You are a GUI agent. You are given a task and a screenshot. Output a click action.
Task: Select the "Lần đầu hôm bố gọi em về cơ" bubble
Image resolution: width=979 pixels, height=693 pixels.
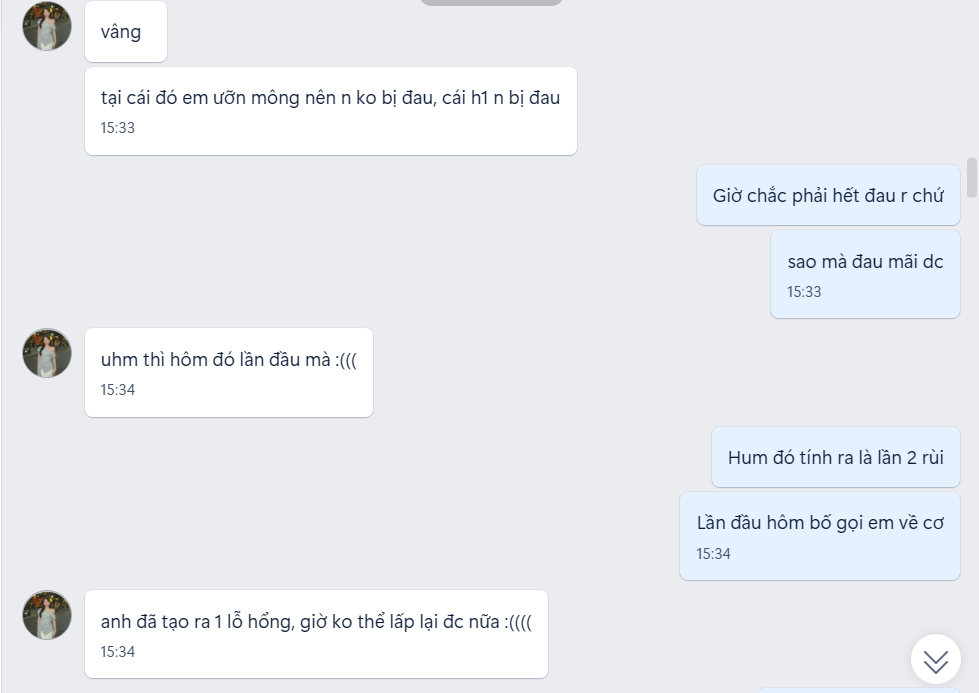tap(820, 536)
